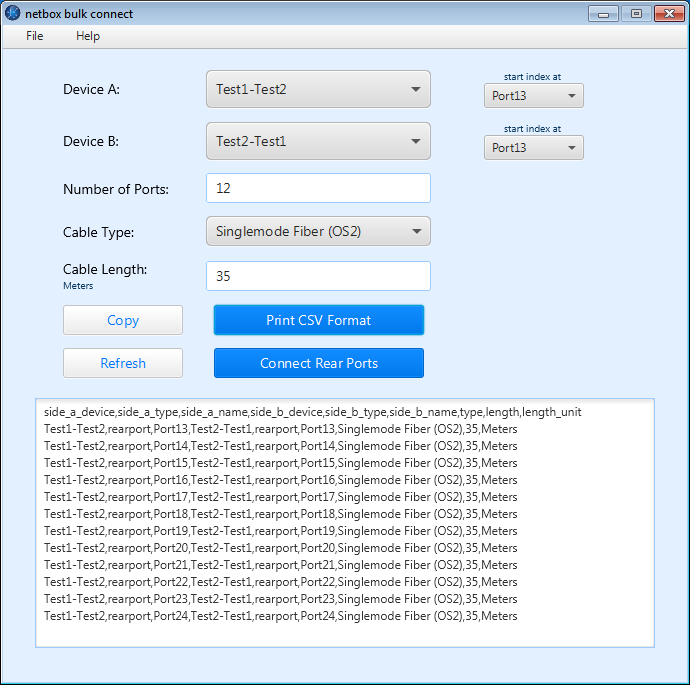Click the Cable Length label

pyautogui.click(x=105, y=269)
